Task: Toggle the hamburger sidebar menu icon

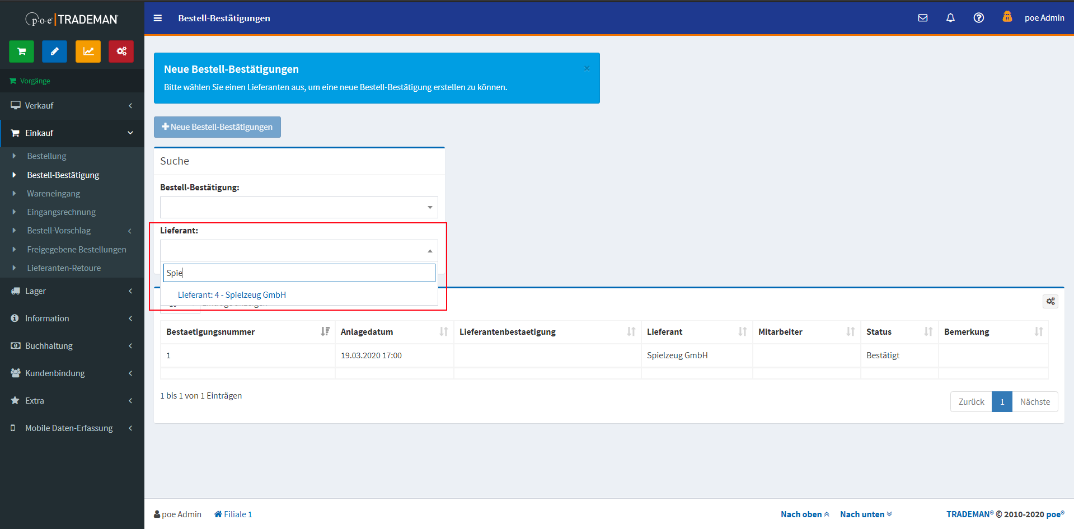Action: point(158,19)
